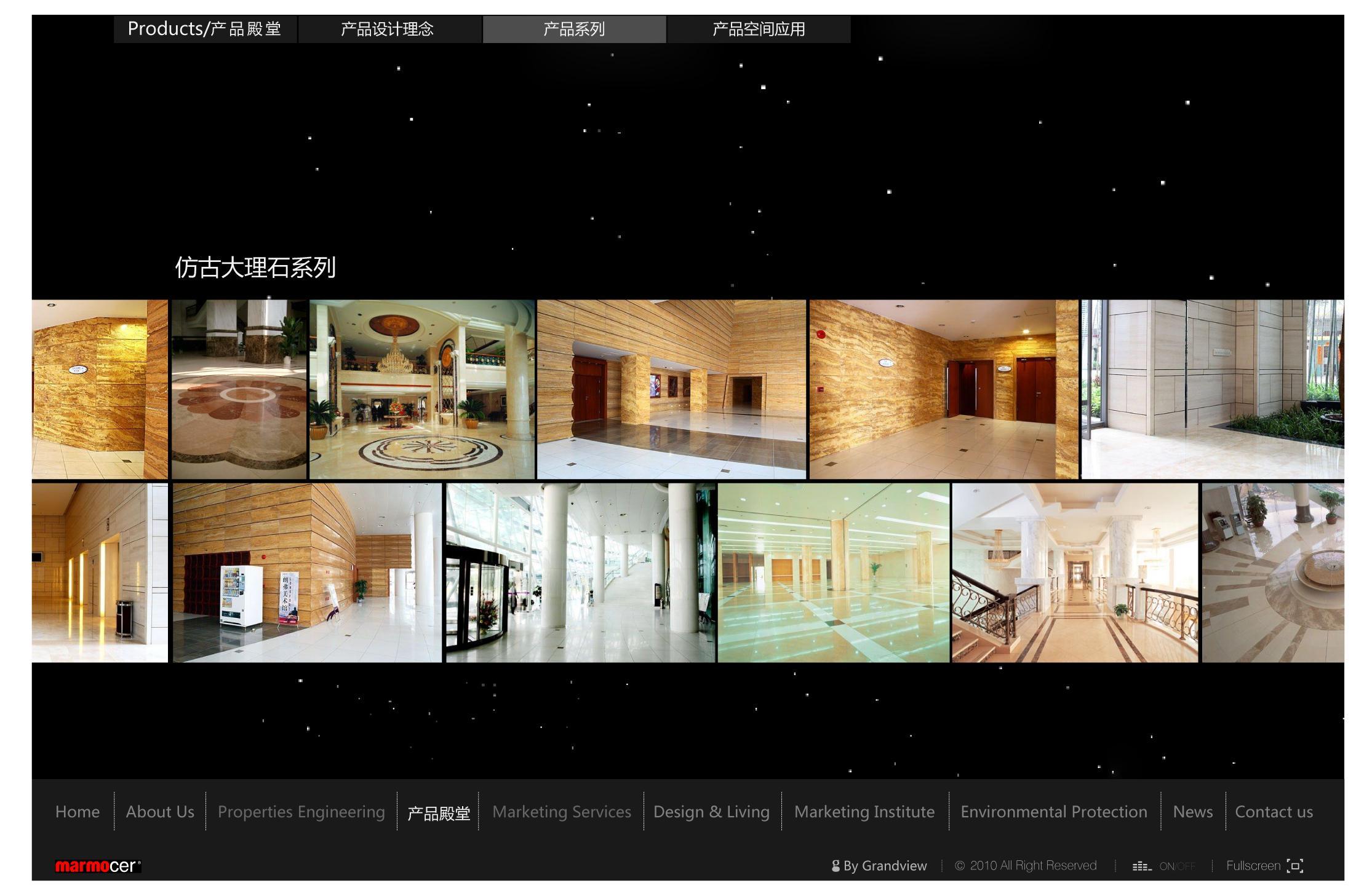Click the Fullscreen bracket icon
Viewport: 1372px width, 891px height.
point(1294,866)
